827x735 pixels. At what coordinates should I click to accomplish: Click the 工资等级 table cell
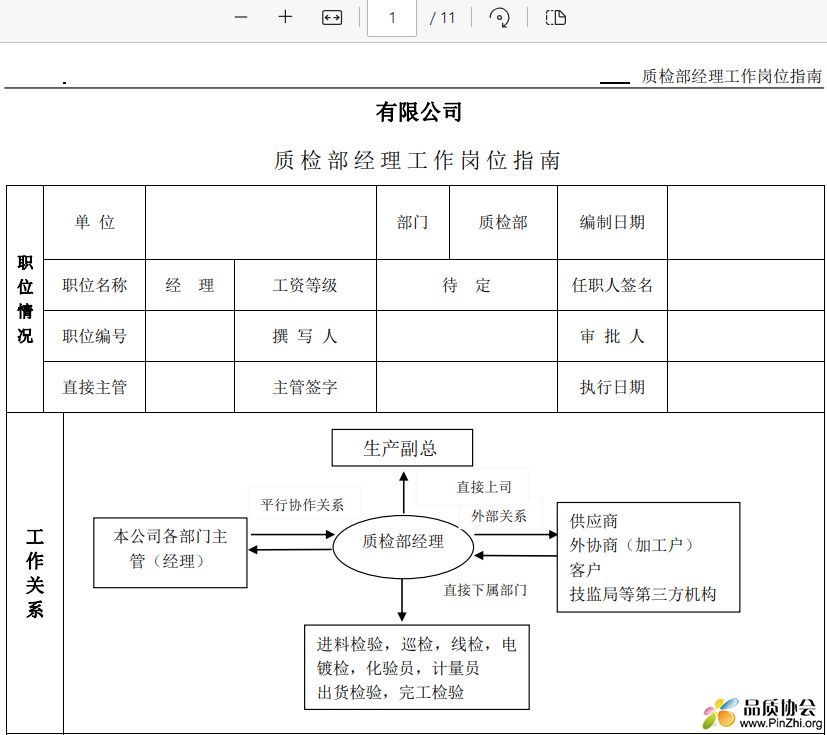[x=305, y=285]
